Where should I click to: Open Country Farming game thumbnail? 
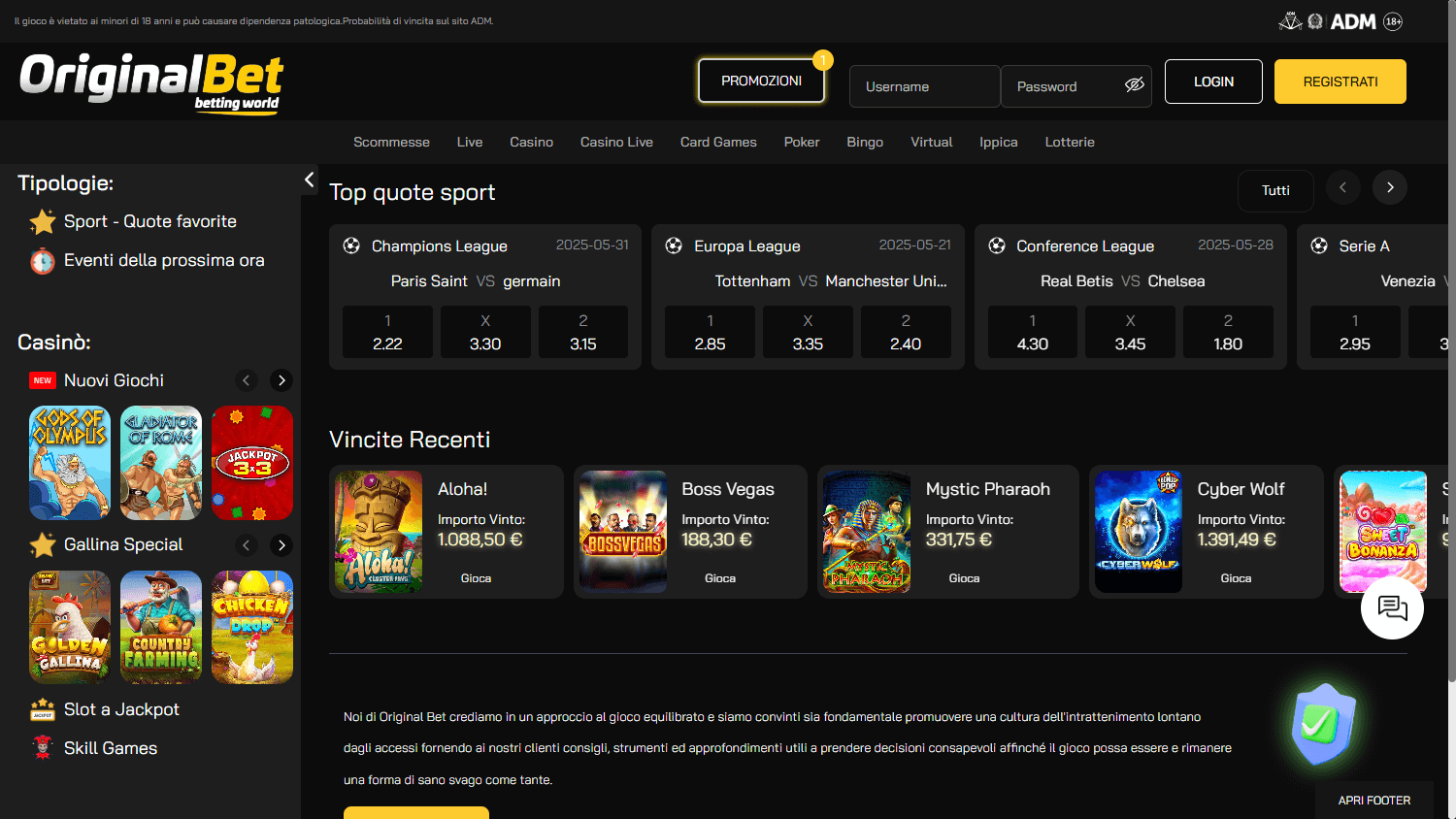click(x=161, y=627)
